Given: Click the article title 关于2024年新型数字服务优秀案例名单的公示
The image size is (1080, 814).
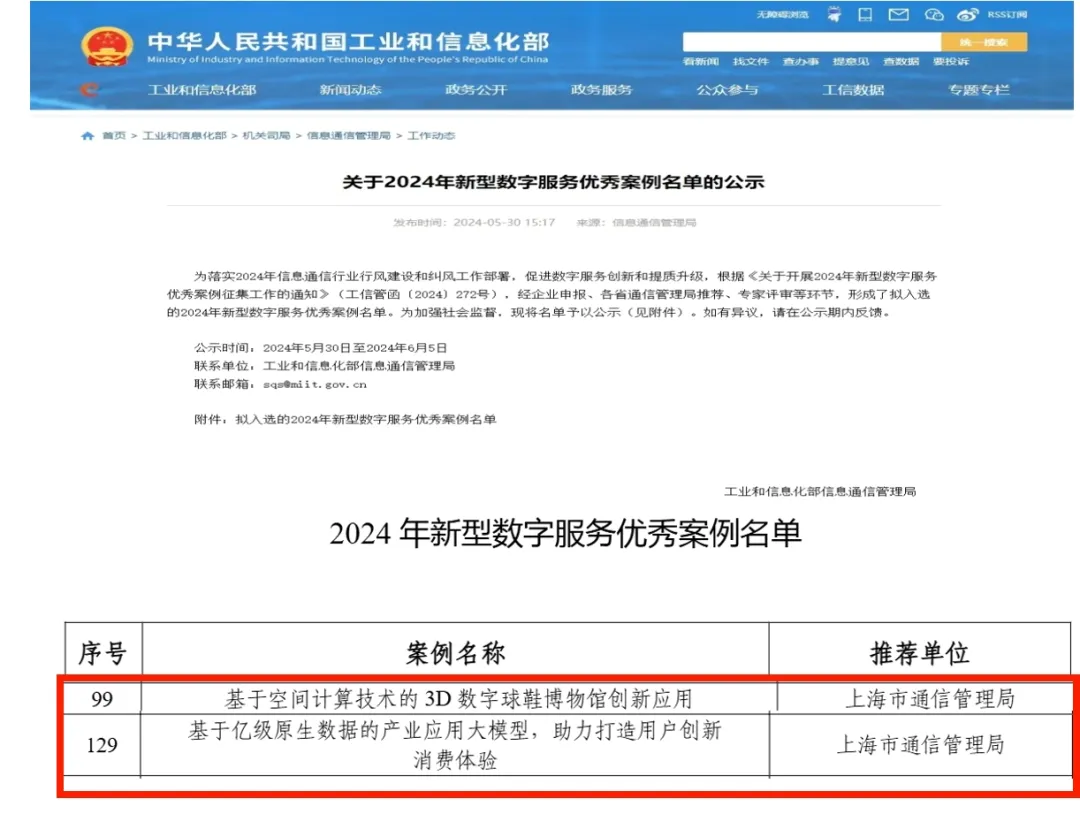Looking at the screenshot, I should point(554,182).
